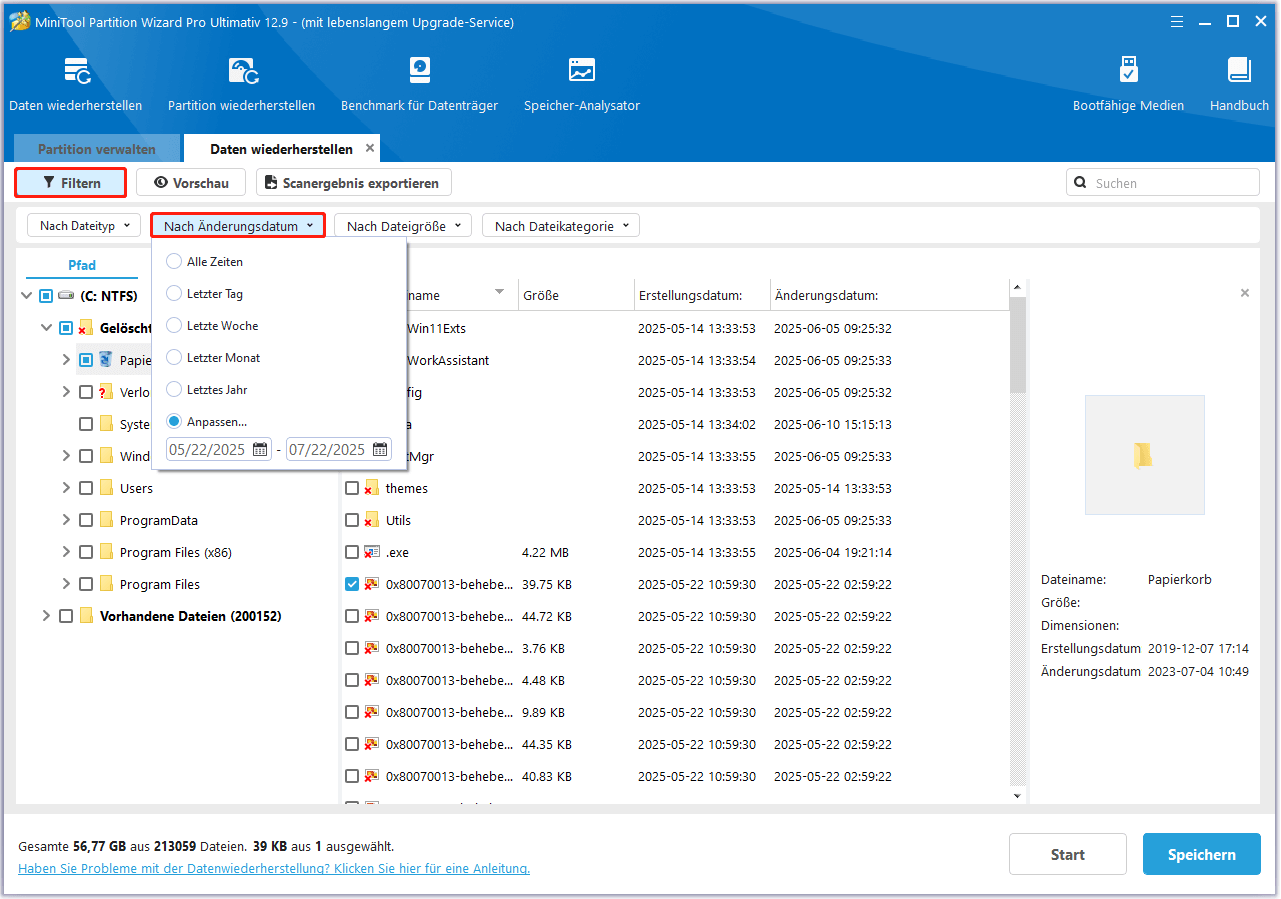The image size is (1281, 899).
Task: Sort by Änderungsdatum column header
Action: (x=888, y=296)
